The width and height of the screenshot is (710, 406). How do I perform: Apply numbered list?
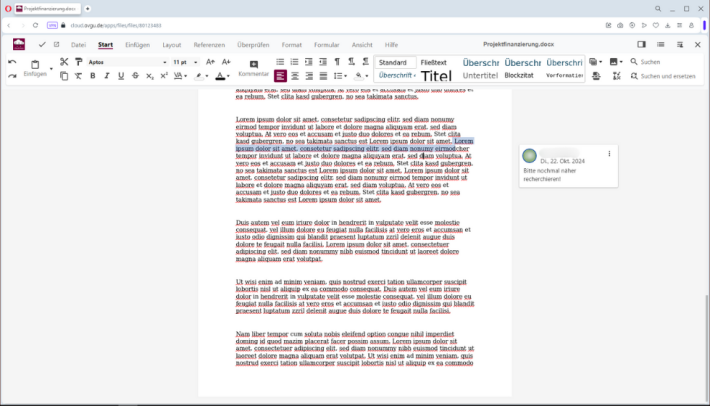(294, 62)
